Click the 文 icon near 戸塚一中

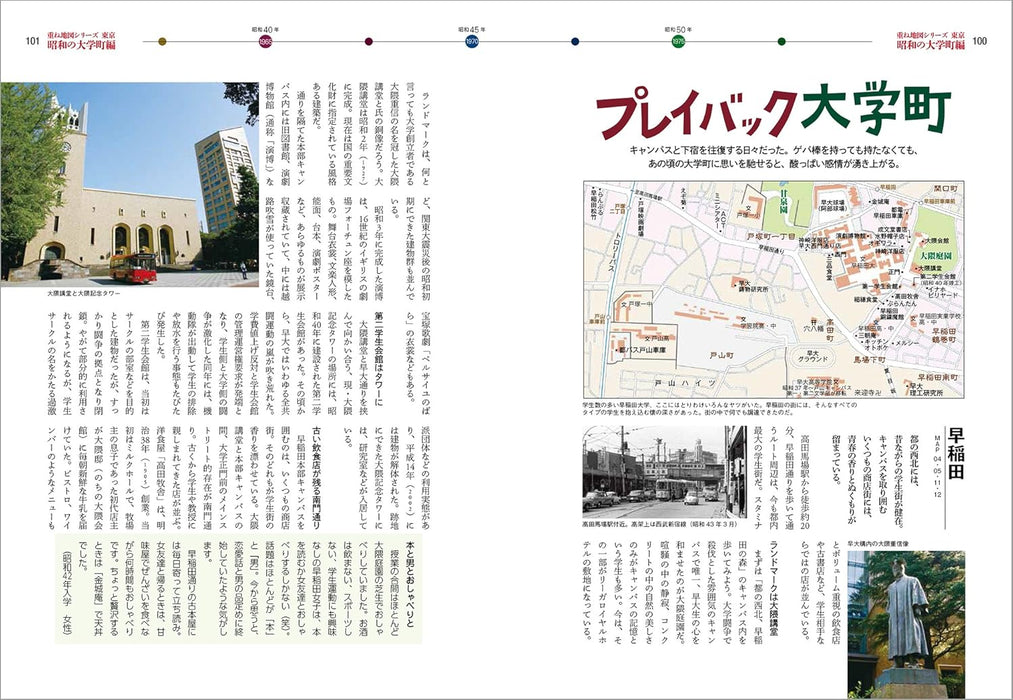[x=622, y=305]
